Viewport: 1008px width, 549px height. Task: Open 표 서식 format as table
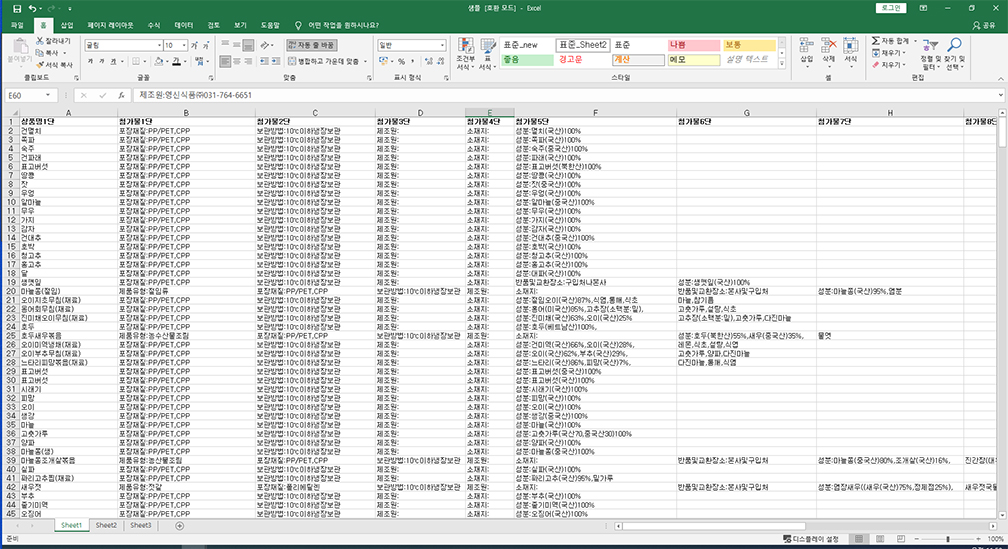coord(488,54)
